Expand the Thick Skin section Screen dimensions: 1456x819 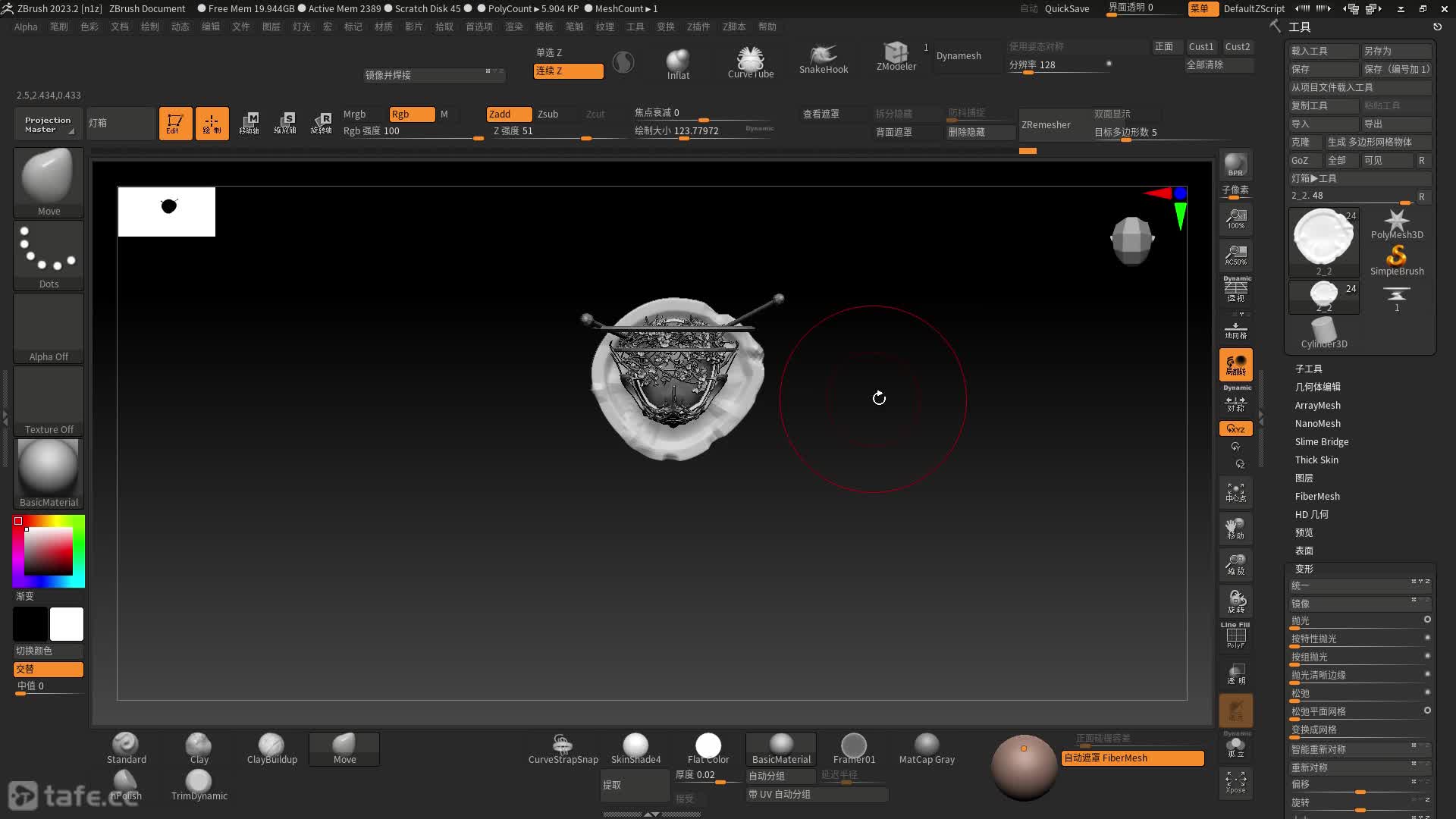click(1316, 460)
